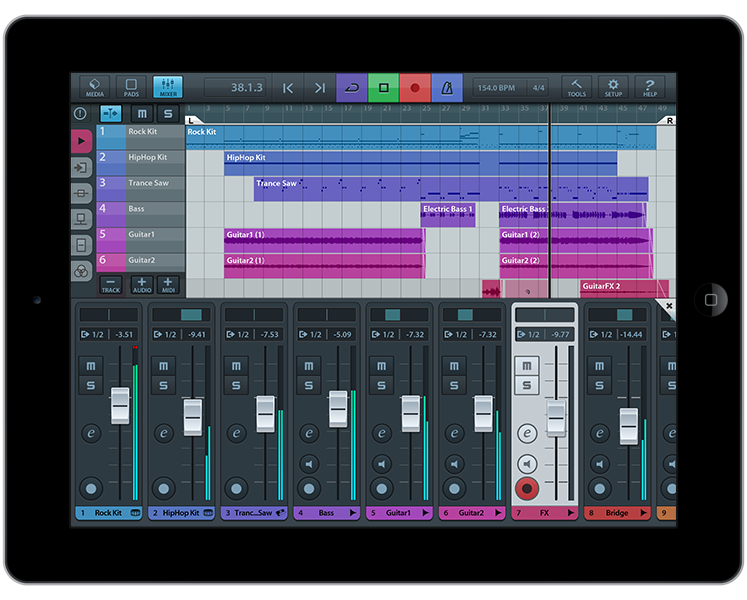Open the send effects inspector tab
Image resolution: width=747 pixels, height=600 pixels.
81,219
